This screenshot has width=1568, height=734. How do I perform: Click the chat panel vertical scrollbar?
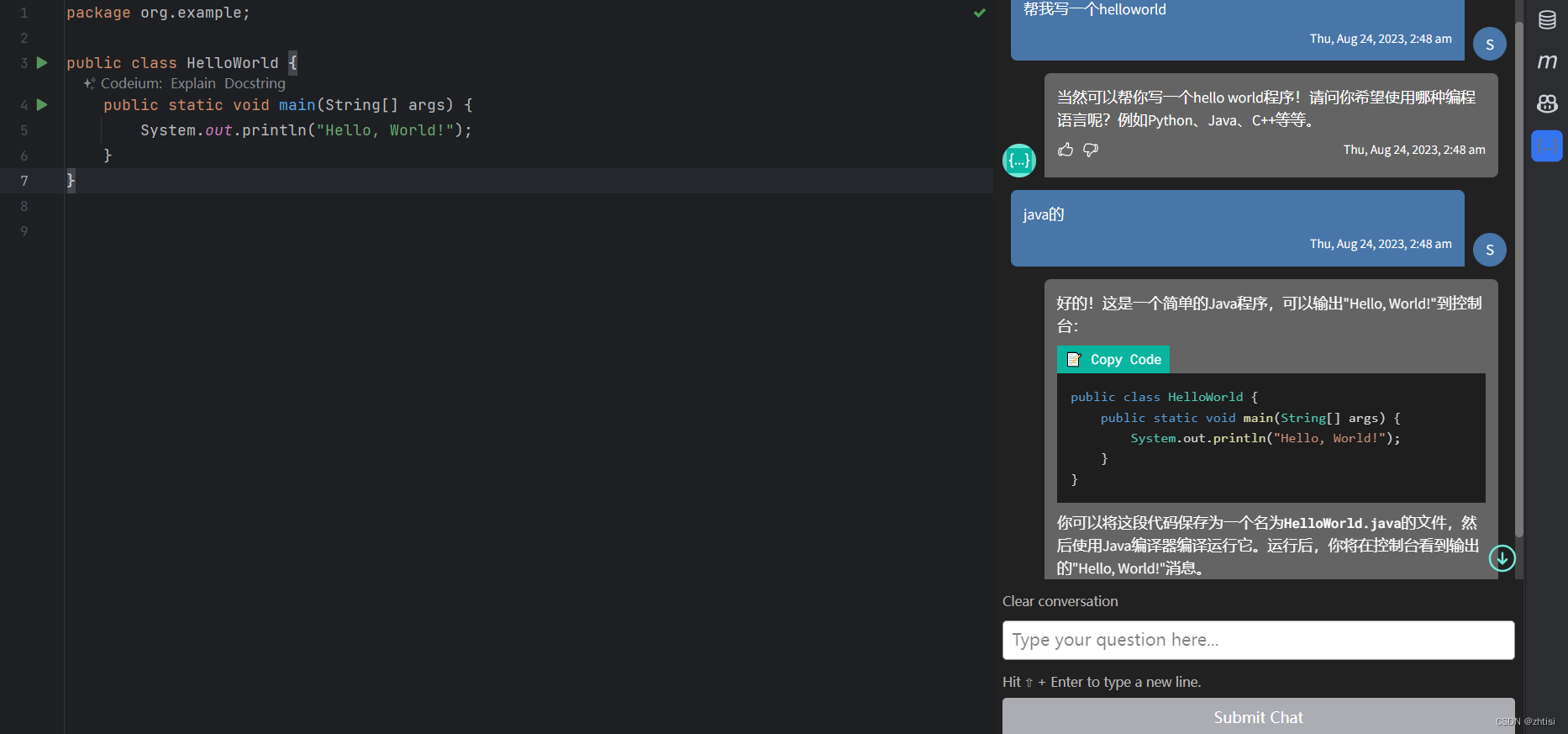1519,277
